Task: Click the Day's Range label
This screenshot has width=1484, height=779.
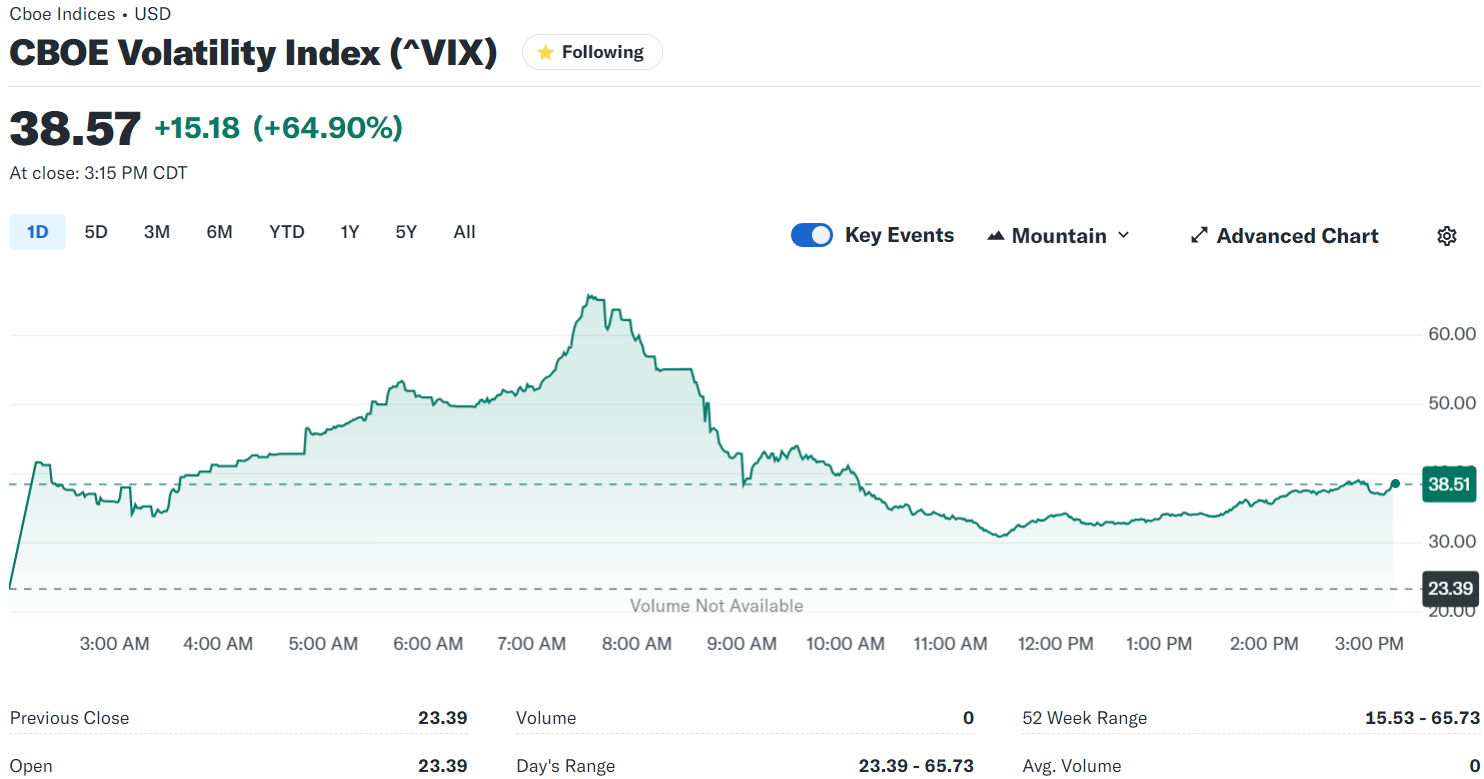Action: point(565,766)
